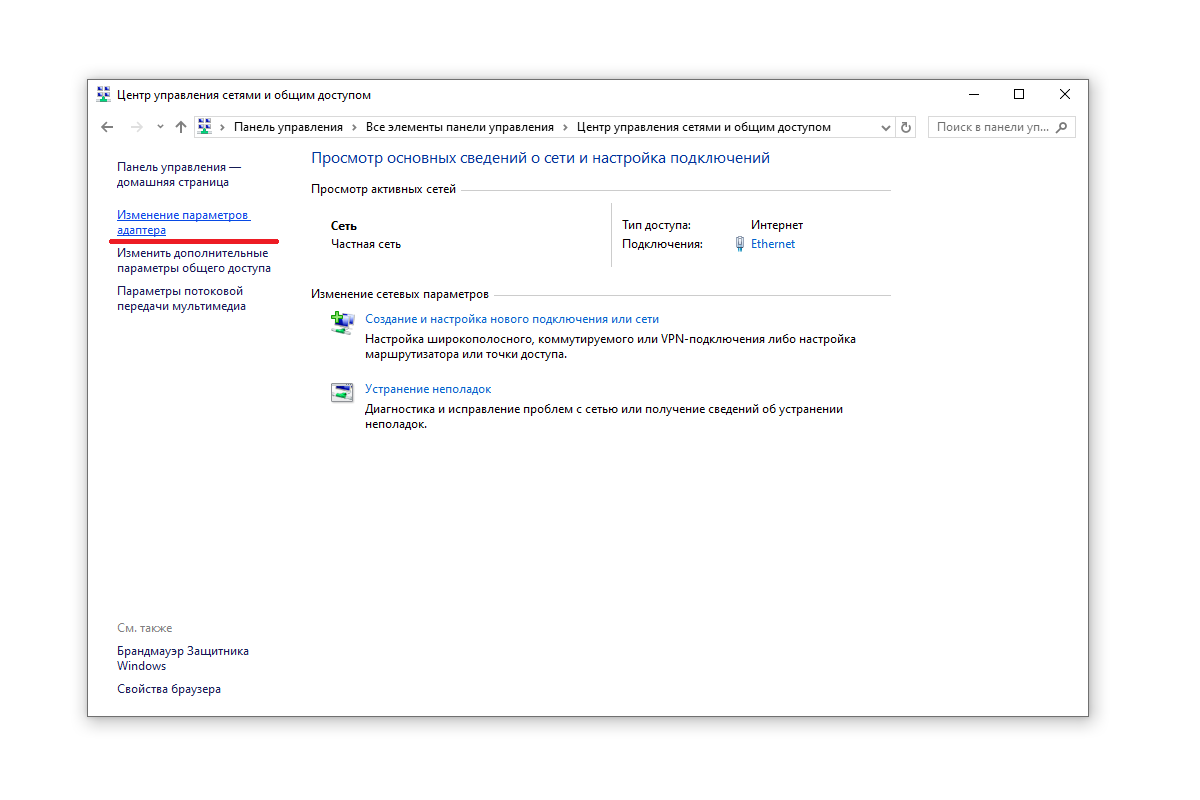
Task: Open 'Брандмауэр Защитника Windows' link
Action: pyautogui.click(x=183, y=658)
